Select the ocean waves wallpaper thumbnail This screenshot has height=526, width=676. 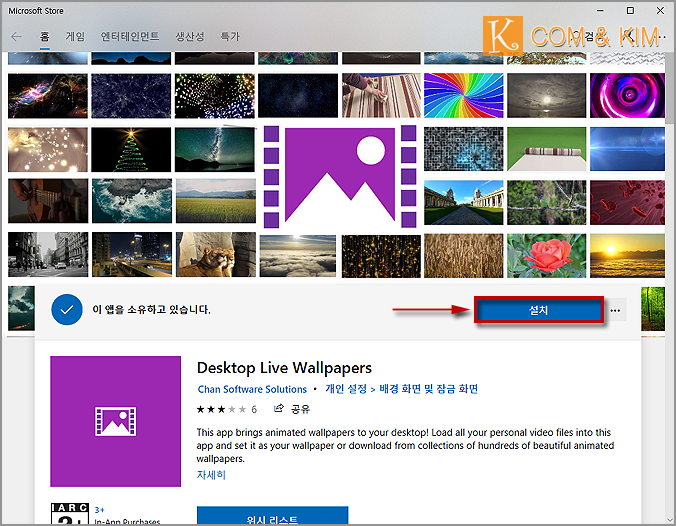131,201
